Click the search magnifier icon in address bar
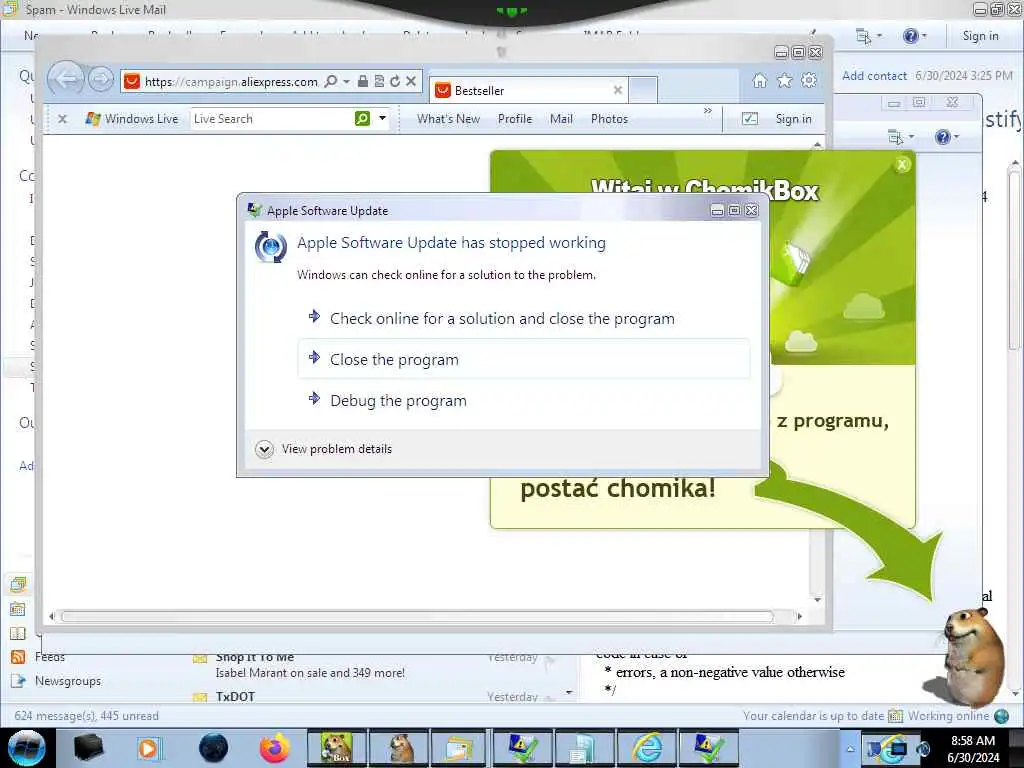The width and height of the screenshot is (1024, 768). coord(331,81)
